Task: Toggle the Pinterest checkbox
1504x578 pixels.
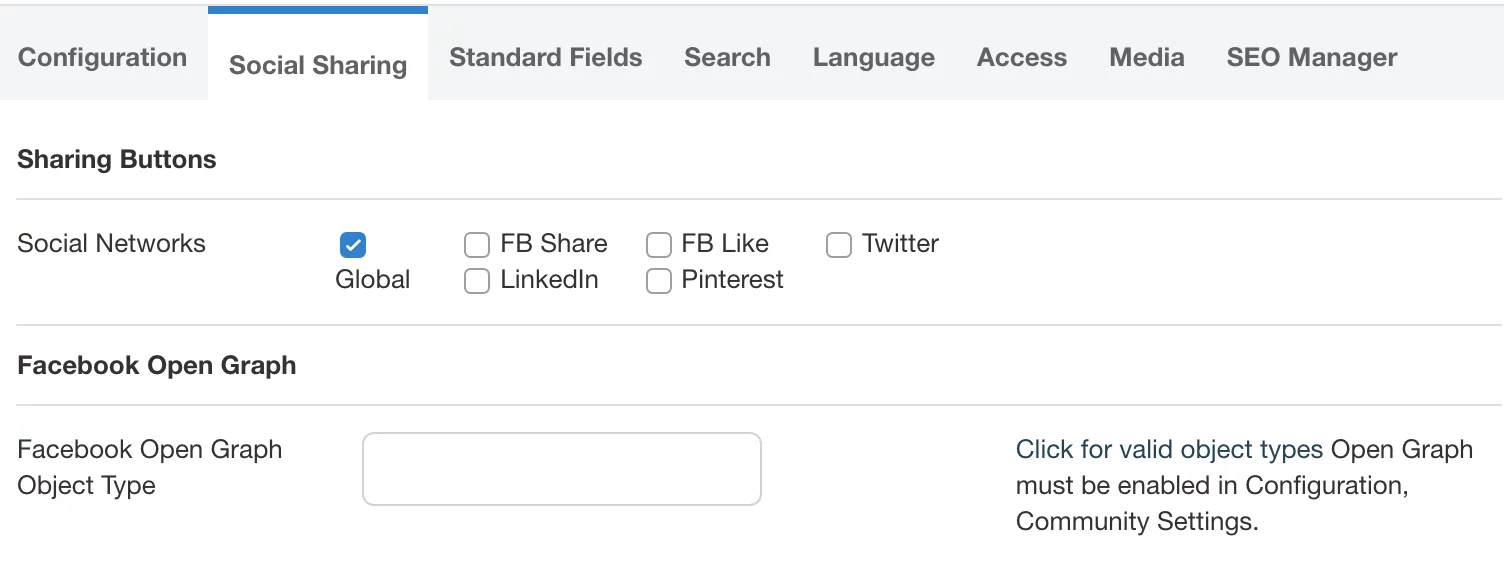Action: tap(658, 281)
